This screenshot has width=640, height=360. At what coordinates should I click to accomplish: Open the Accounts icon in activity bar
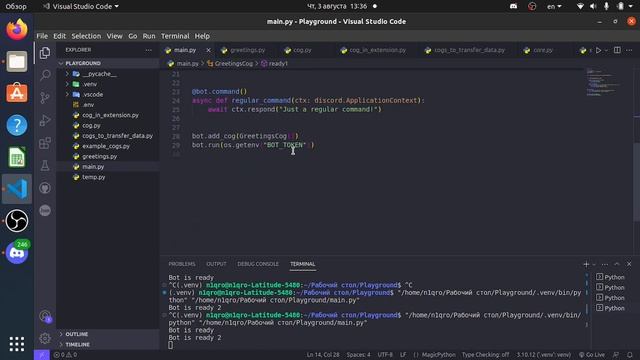45,316
